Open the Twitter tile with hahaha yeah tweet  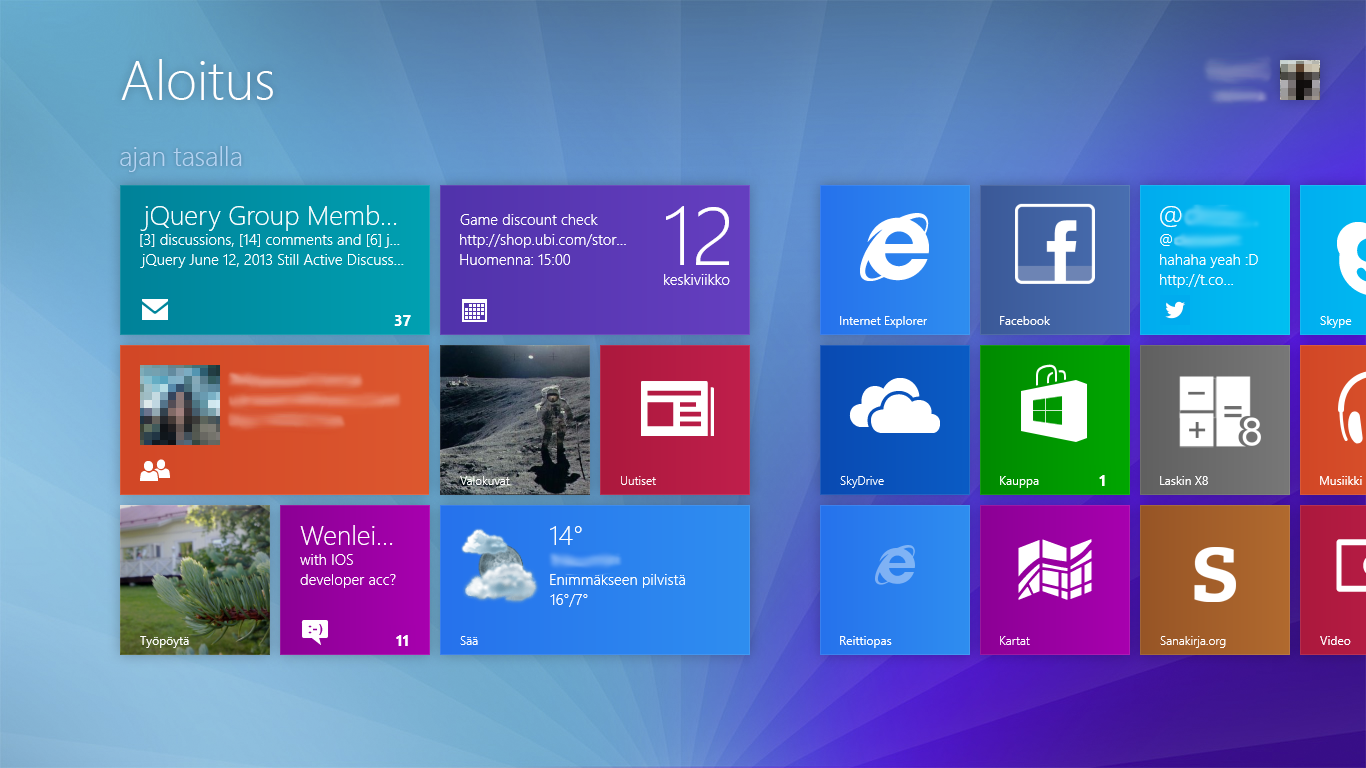tap(1215, 260)
